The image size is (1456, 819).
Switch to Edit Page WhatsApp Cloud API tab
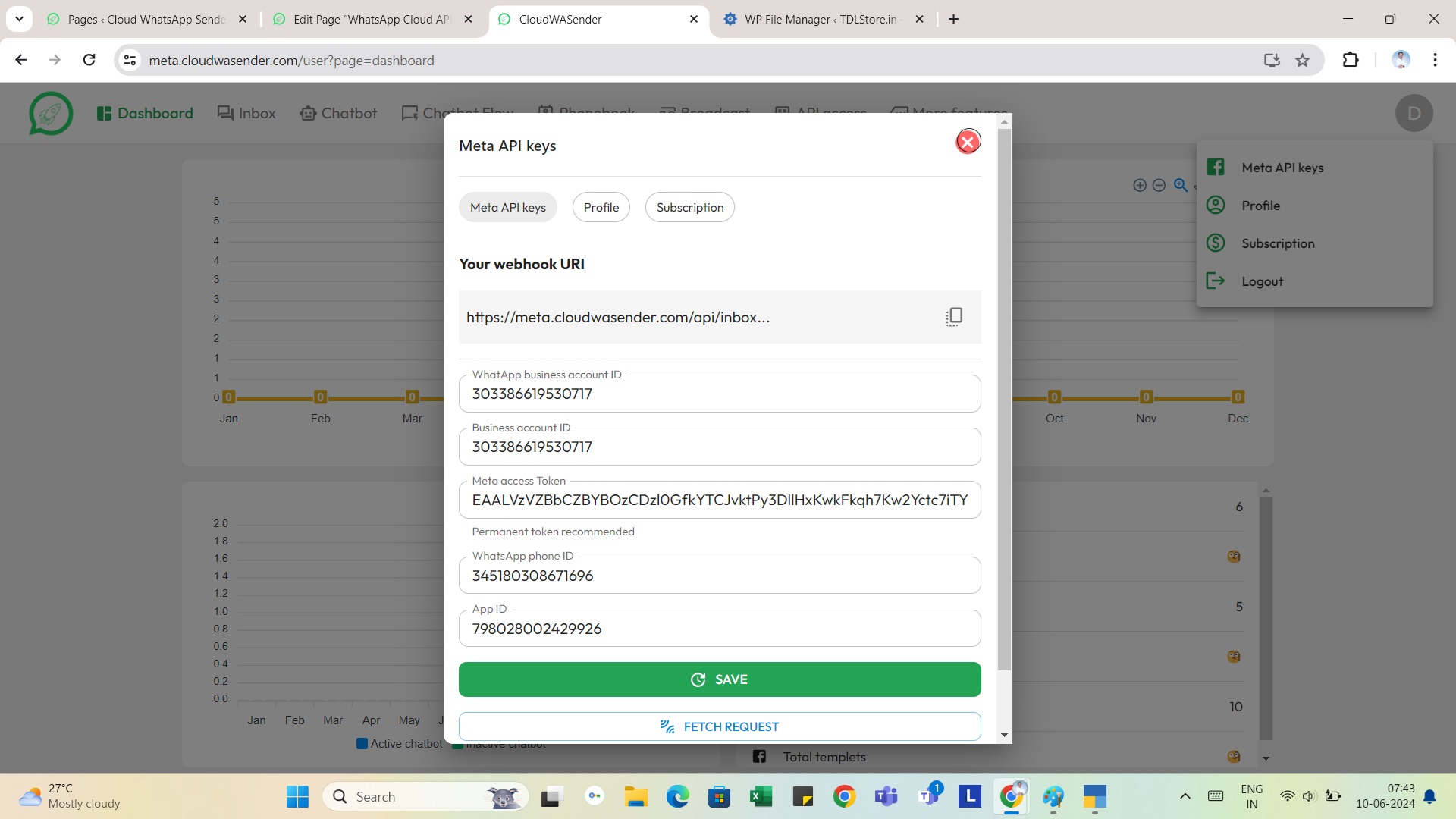click(x=372, y=19)
